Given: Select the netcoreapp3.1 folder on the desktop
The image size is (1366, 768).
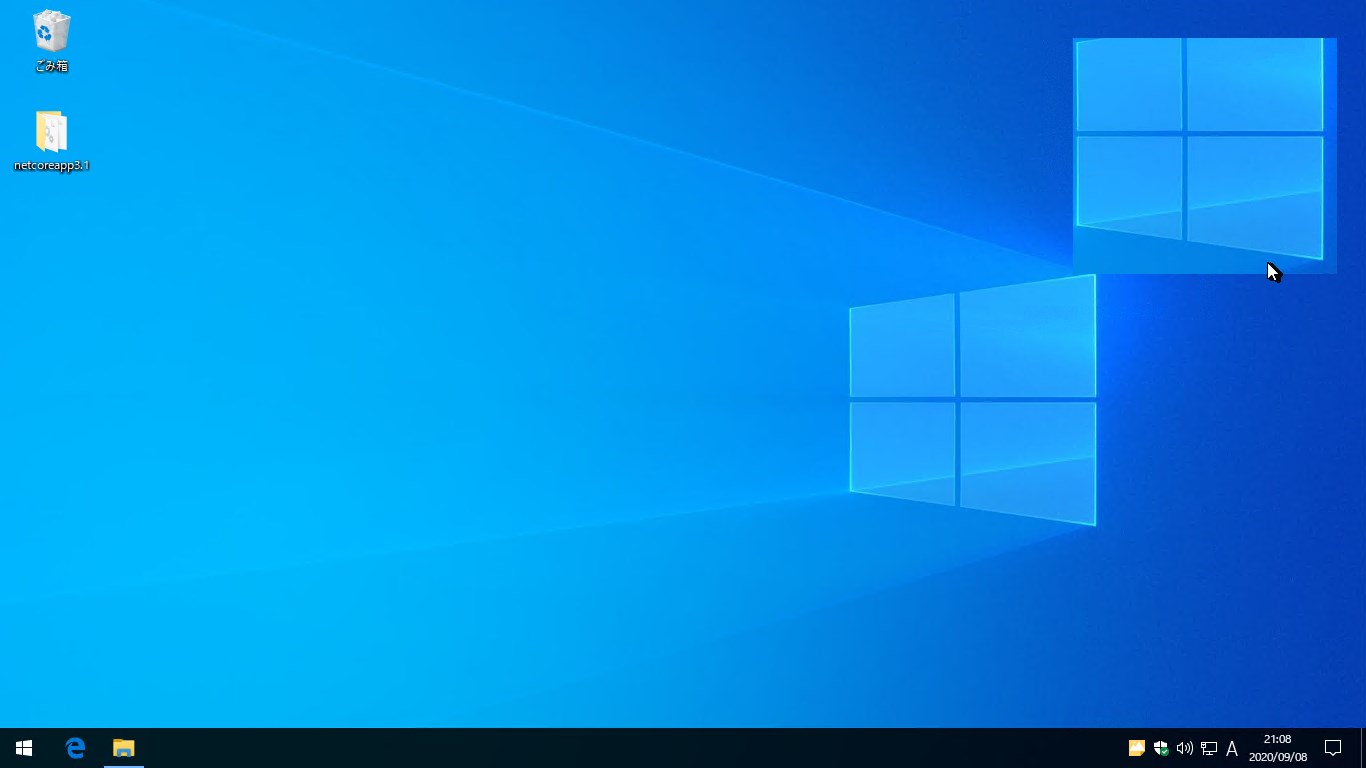Looking at the screenshot, I should pyautogui.click(x=51, y=141).
